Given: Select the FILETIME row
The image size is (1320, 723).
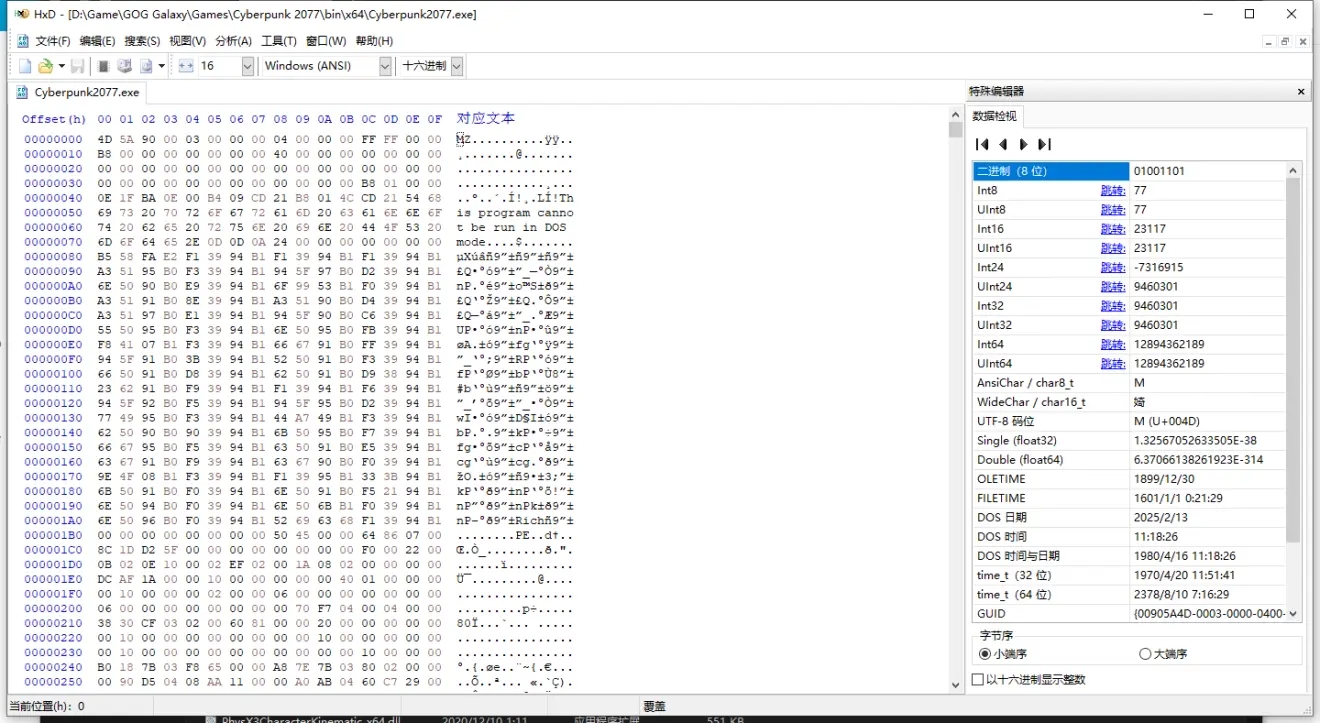Looking at the screenshot, I should (1129, 498).
